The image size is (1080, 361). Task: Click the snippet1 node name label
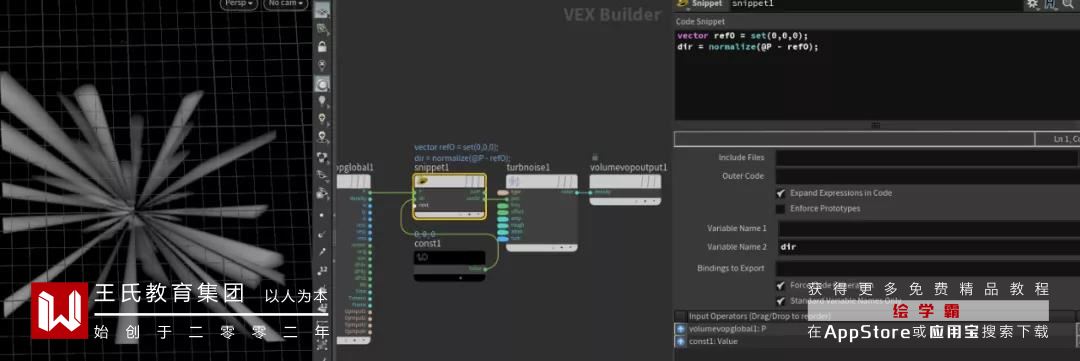click(432, 167)
